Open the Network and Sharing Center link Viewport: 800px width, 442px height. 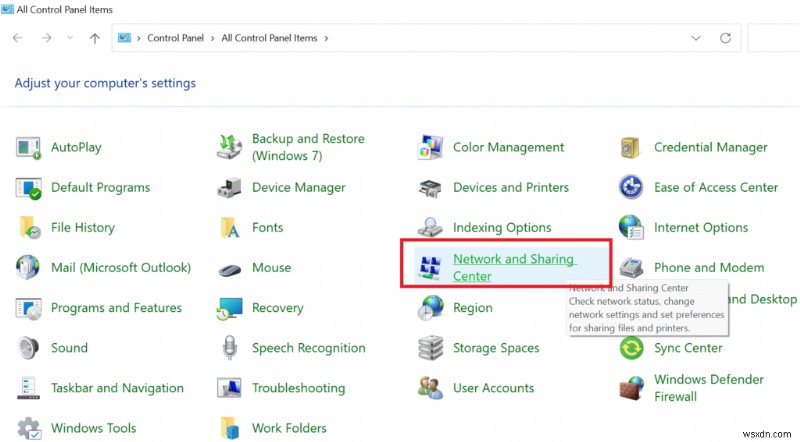[x=513, y=267]
